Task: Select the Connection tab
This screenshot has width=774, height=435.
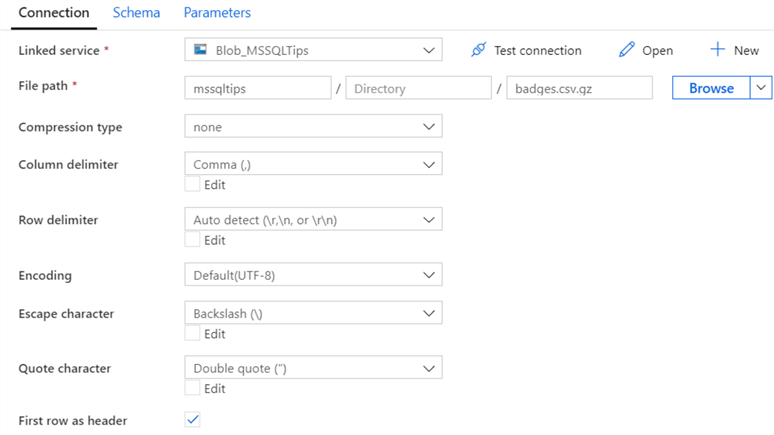Action: tap(54, 13)
